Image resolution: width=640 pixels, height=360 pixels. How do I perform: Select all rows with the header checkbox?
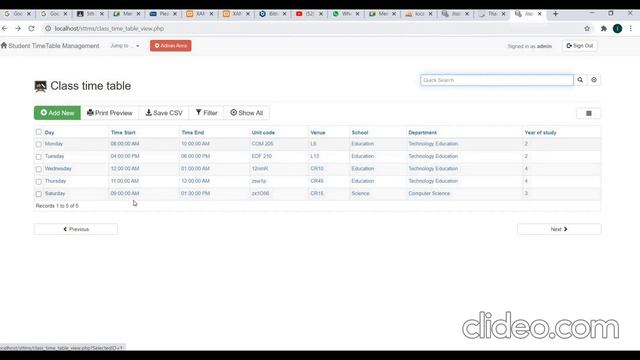[x=38, y=132]
